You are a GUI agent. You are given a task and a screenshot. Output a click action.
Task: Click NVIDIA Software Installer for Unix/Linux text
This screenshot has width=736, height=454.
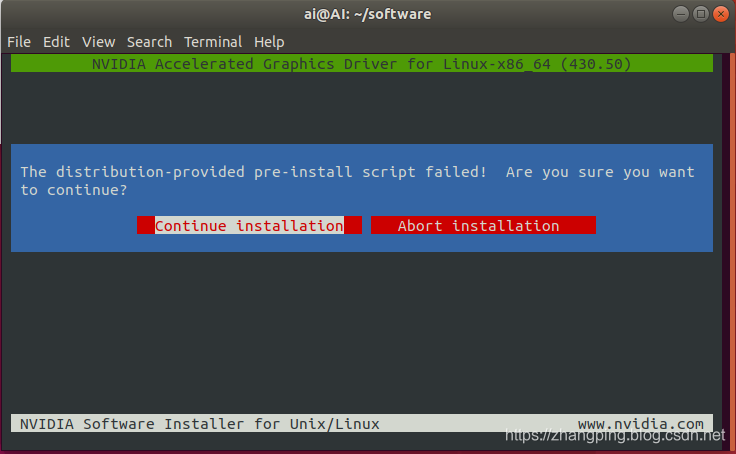[x=199, y=424]
